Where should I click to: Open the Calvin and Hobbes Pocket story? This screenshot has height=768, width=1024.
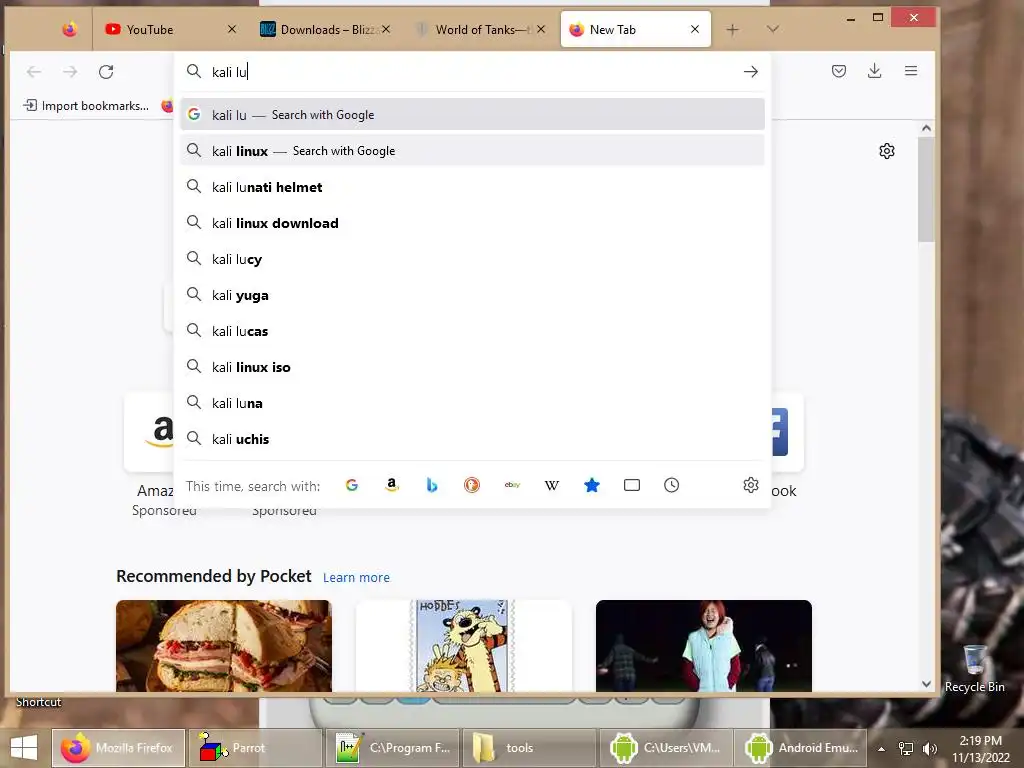click(x=464, y=646)
